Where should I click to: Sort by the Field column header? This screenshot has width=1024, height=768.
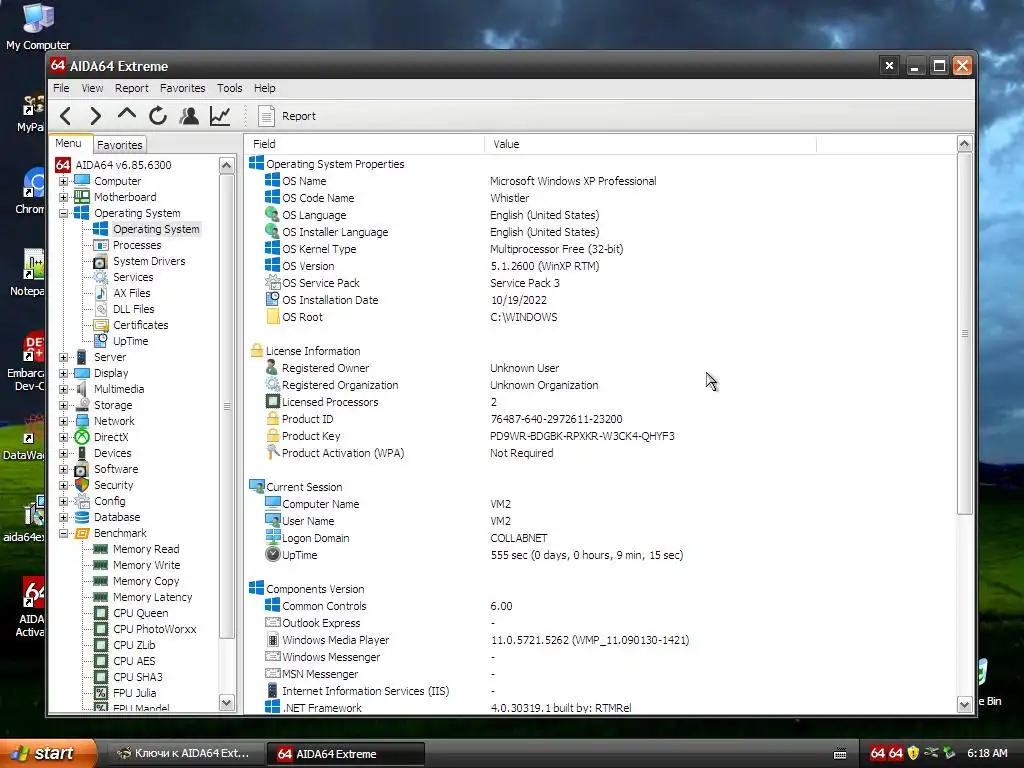pyautogui.click(x=364, y=144)
